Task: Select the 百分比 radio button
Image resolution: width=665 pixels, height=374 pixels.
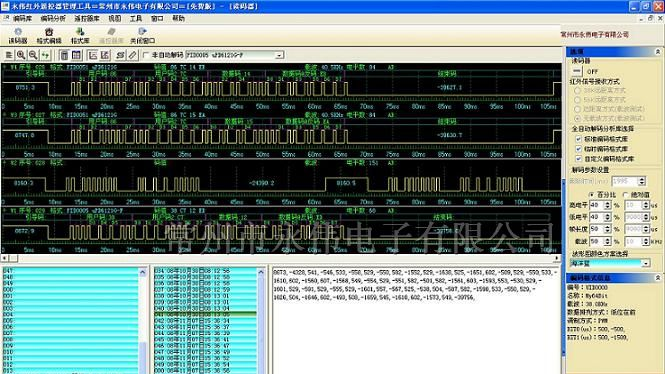Action: [592, 195]
